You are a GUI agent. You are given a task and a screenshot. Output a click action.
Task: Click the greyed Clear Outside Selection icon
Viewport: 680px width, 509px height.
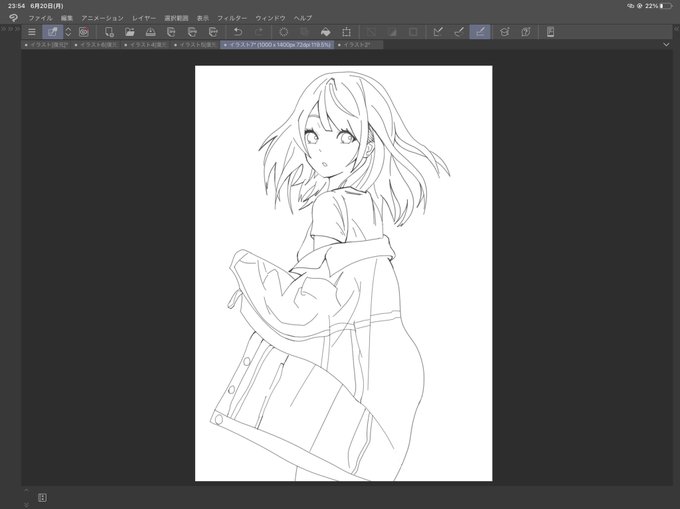304,32
